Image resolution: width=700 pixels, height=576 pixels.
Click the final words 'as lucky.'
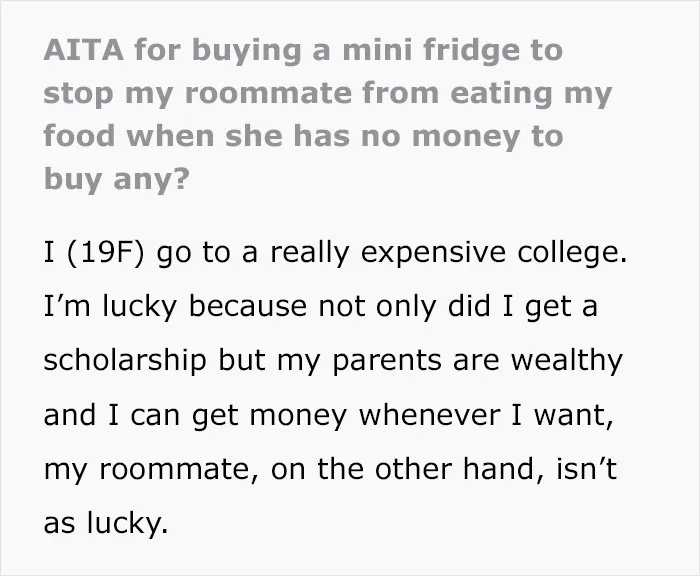tap(106, 523)
